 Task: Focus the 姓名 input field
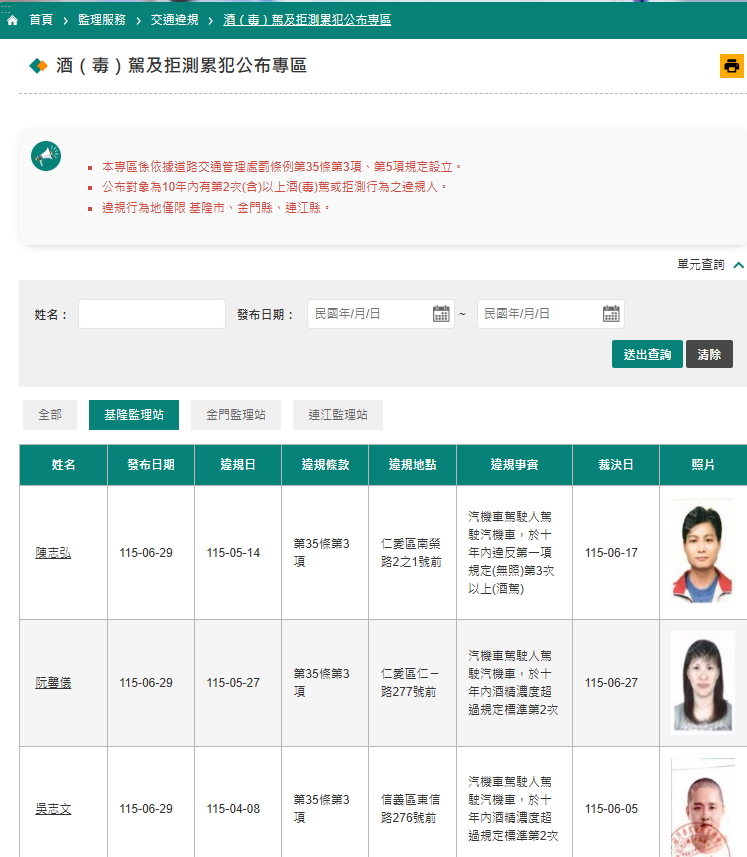(152, 314)
